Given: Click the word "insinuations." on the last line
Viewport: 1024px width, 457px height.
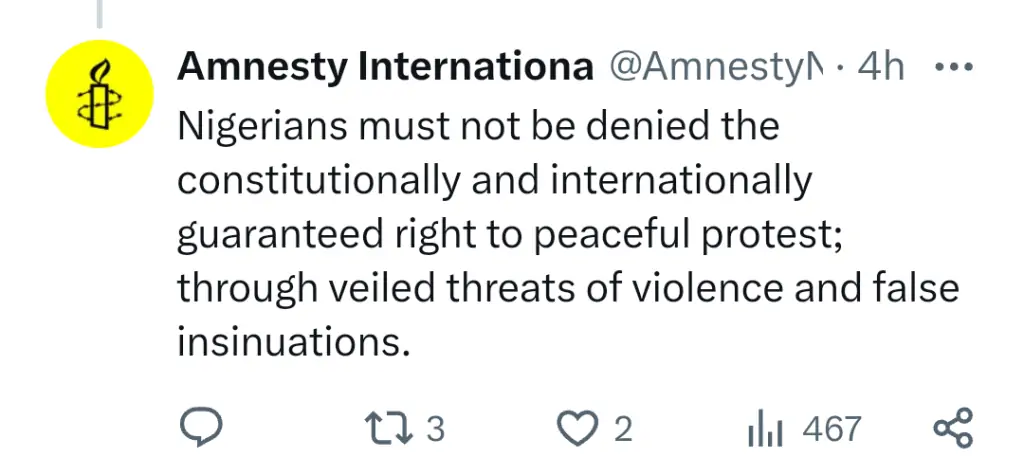Looking at the screenshot, I should 294,342.
